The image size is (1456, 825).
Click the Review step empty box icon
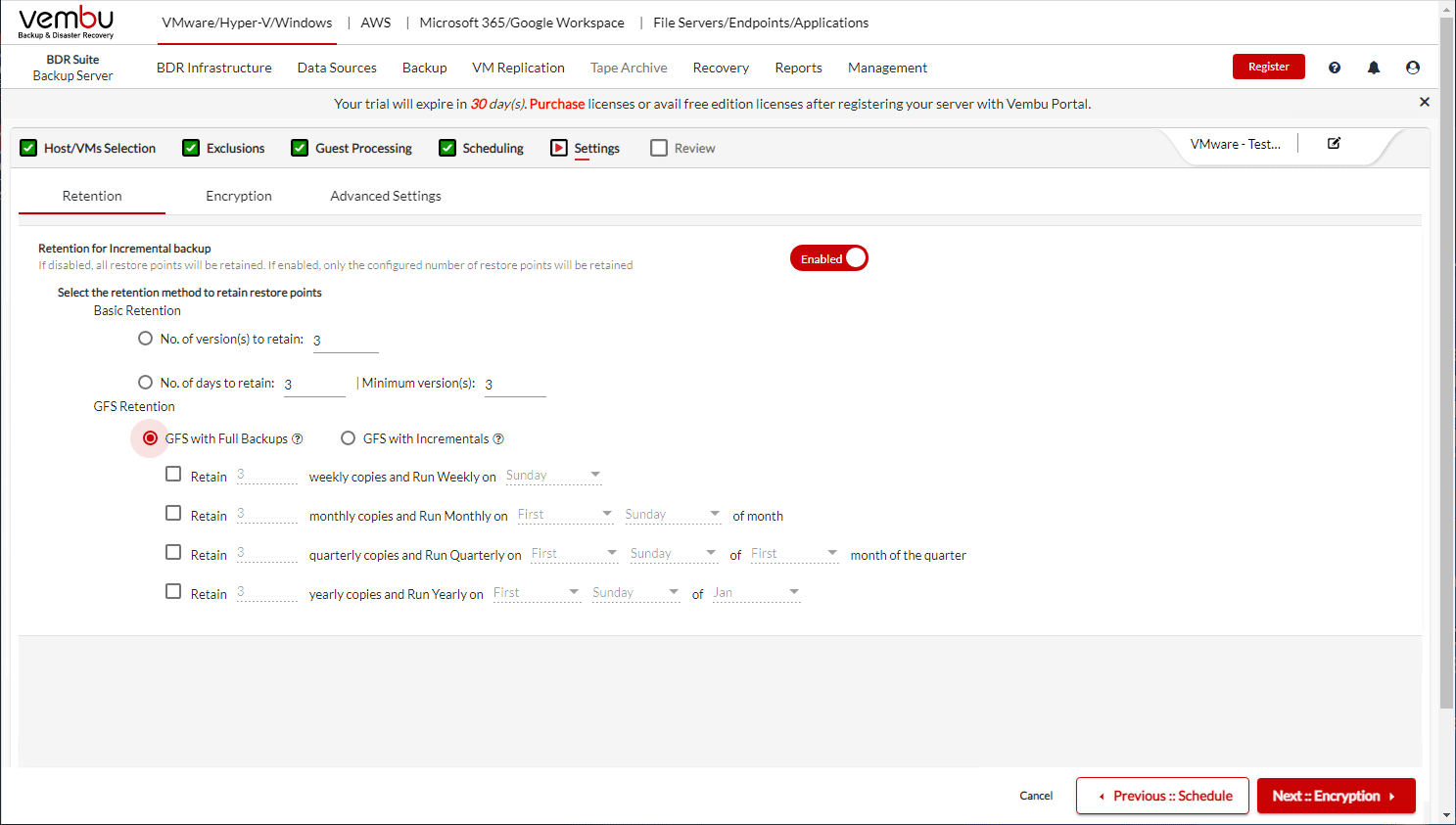click(x=659, y=148)
